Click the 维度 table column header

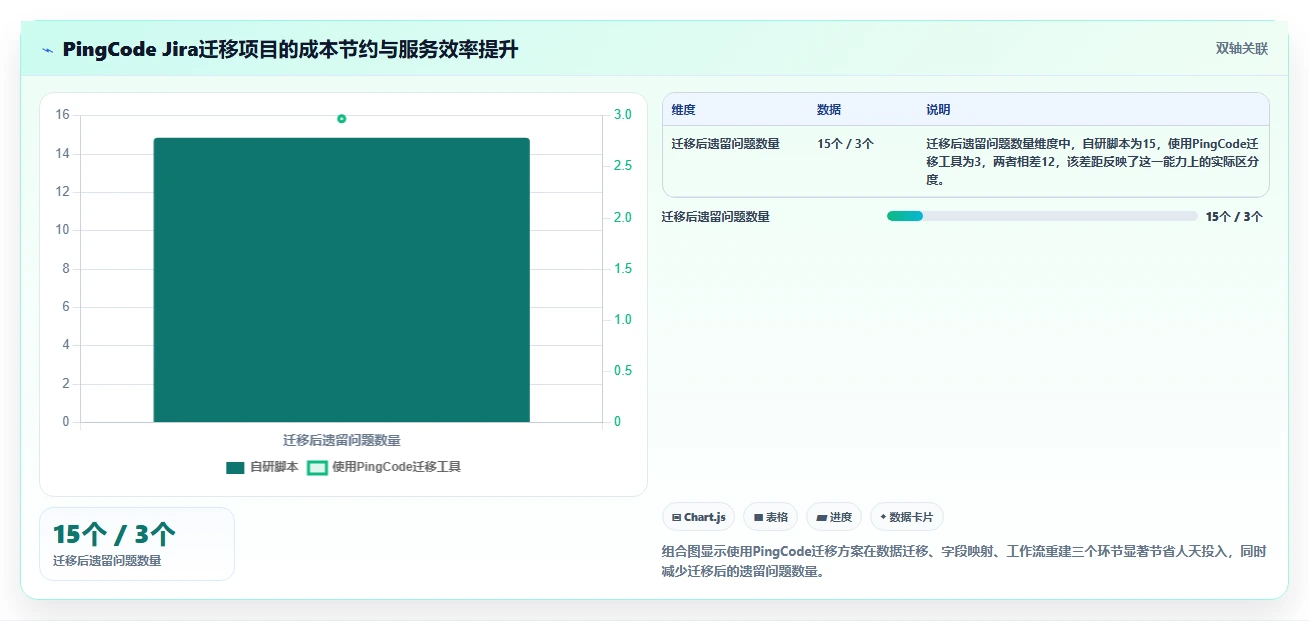[x=684, y=110]
